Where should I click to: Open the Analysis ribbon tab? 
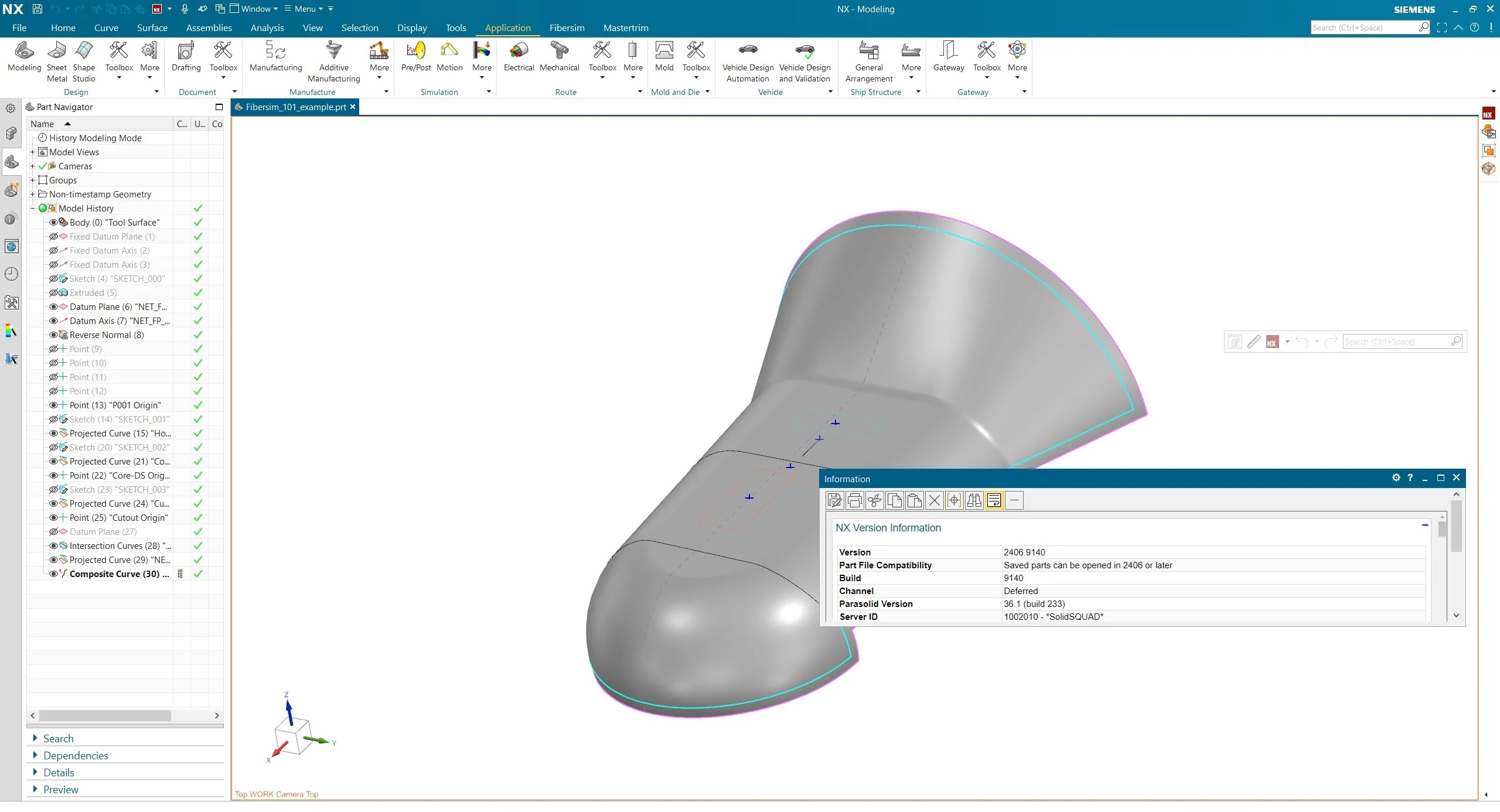pyautogui.click(x=267, y=28)
